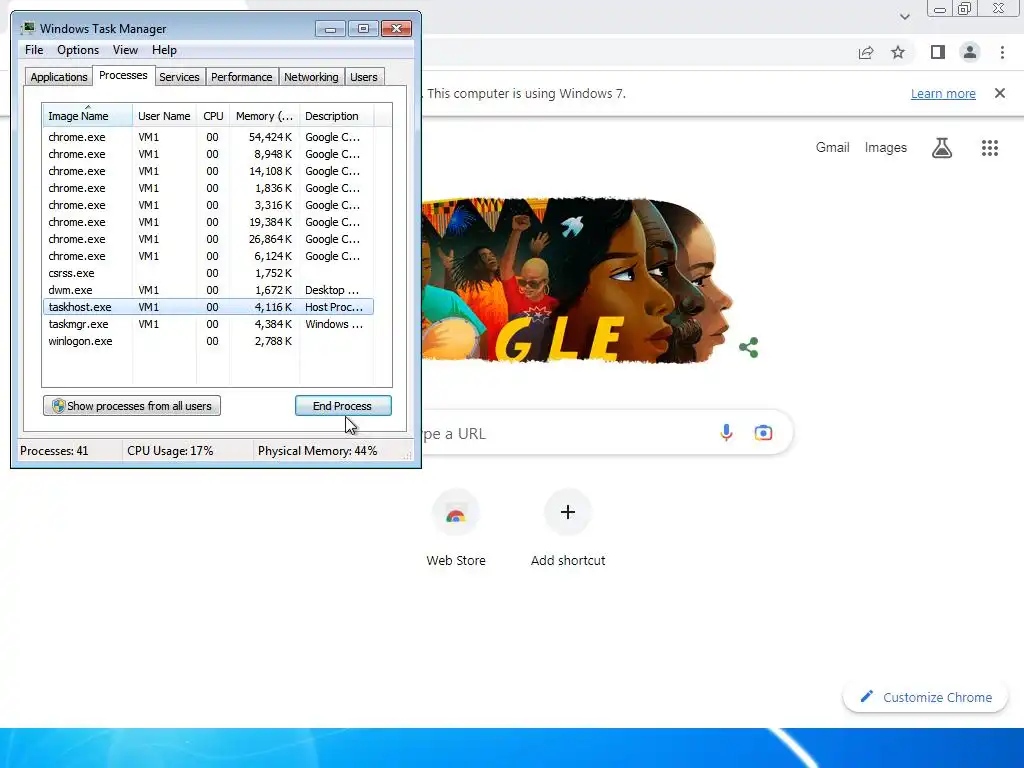The height and width of the screenshot is (768, 1024).
Task: Switch to the Users tab
Action: point(363,77)
